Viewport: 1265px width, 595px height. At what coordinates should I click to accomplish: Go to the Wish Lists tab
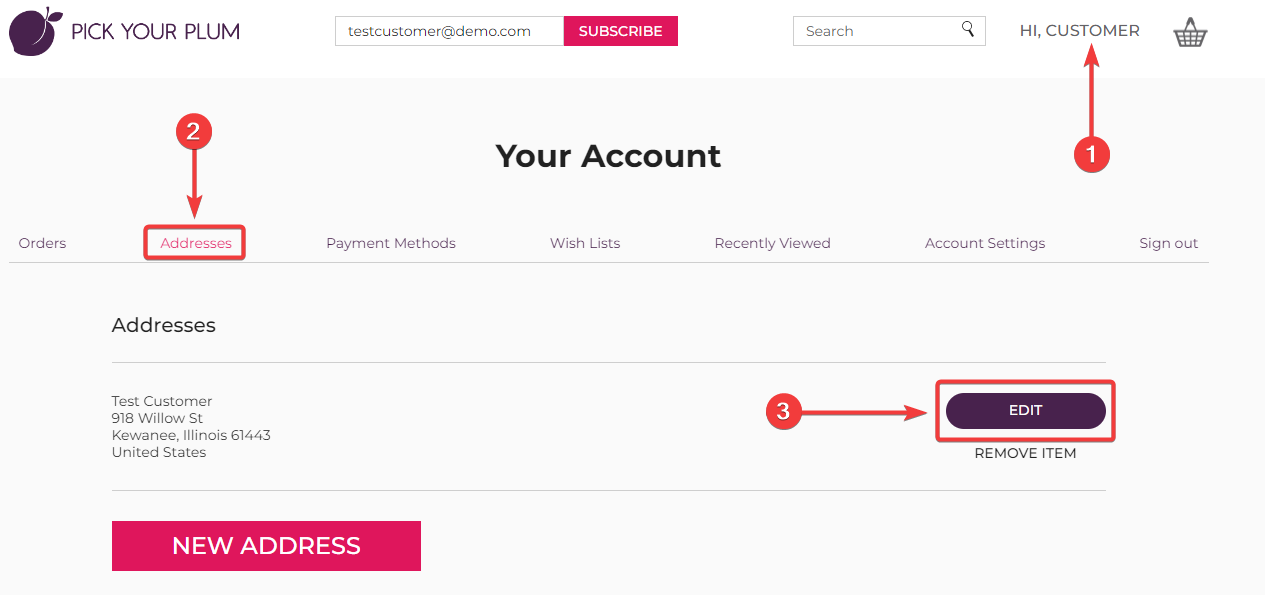coord(585,243)
